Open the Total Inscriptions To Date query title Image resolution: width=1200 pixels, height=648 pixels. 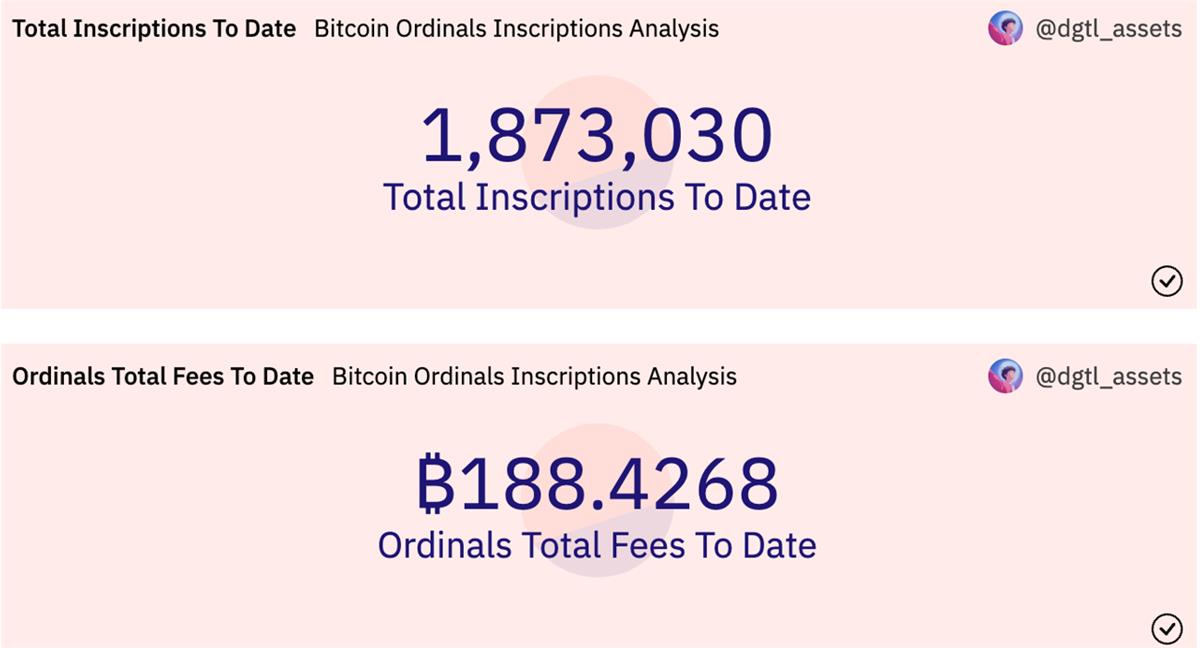tap(154, 29)
